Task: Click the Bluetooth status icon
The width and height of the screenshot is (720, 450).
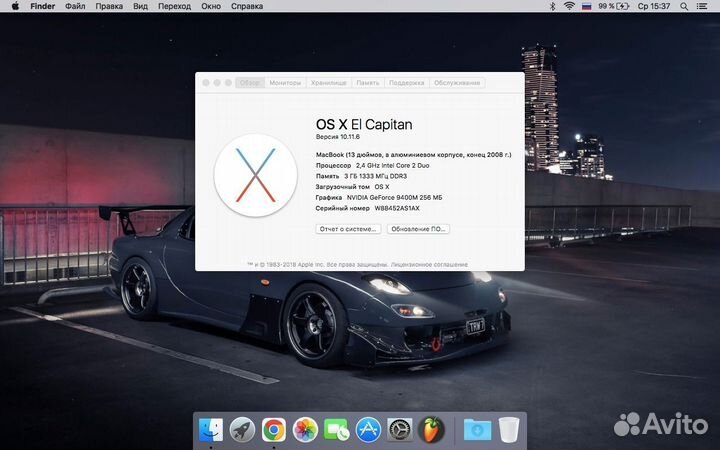Action: click(x=553, y=6)
